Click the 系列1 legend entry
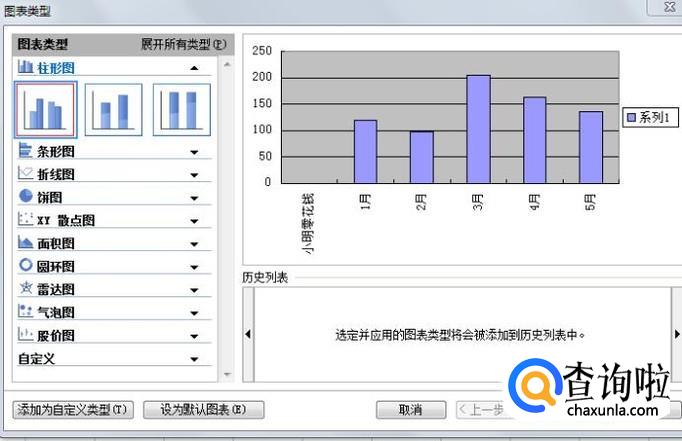 [651, 117]
